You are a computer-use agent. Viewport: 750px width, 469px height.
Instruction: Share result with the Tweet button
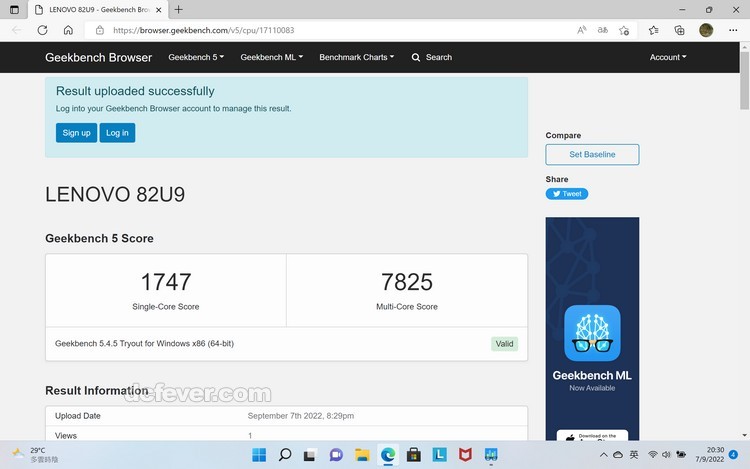click(x=567, y=194)
